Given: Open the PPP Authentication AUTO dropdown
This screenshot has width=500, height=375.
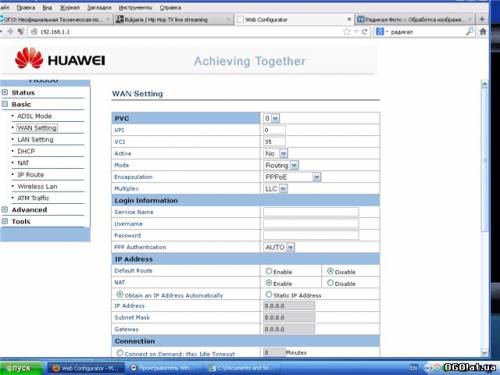Looking at the screenshot, I should coord(279,247).
